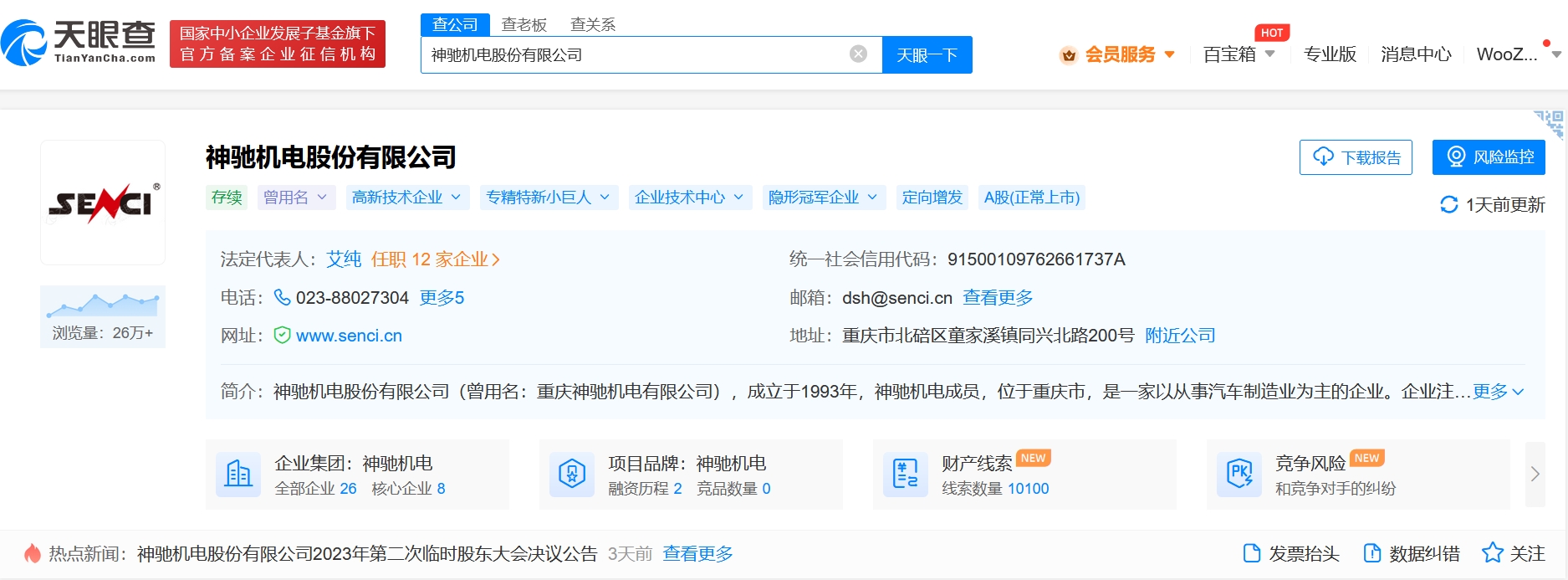Click the TianYanCha logo
The height and width of the screenshot is (580, 1568).
point(79,43)
